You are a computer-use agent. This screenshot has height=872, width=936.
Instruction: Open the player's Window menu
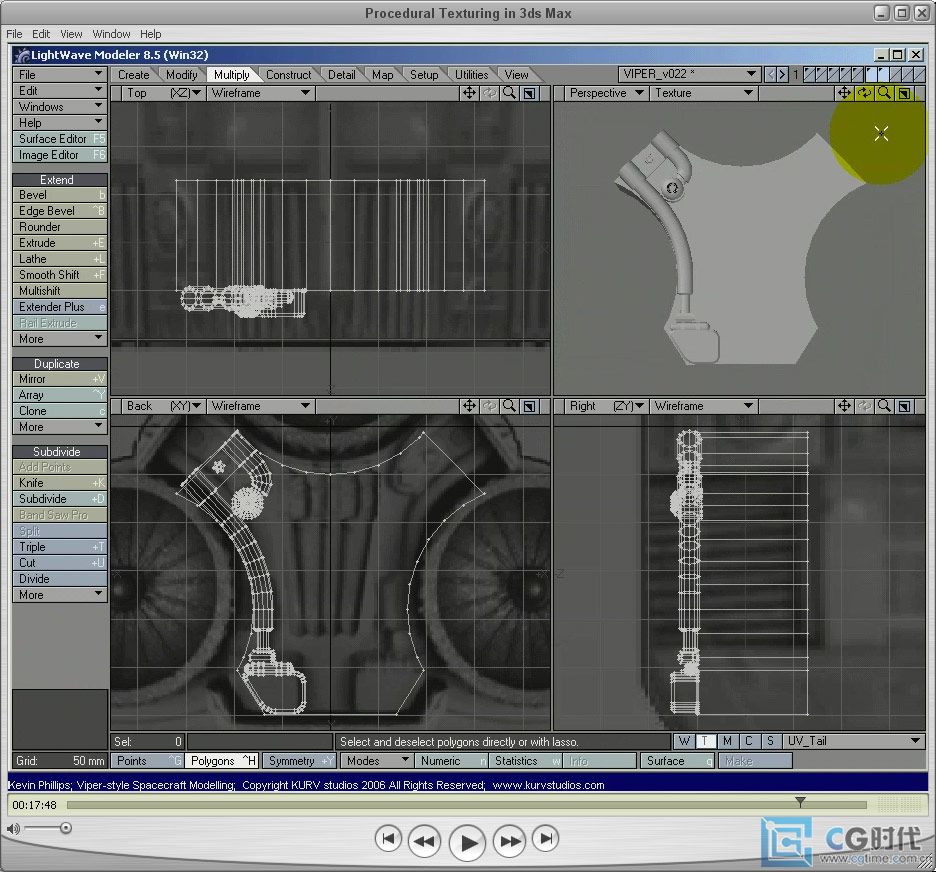point(111,34)
